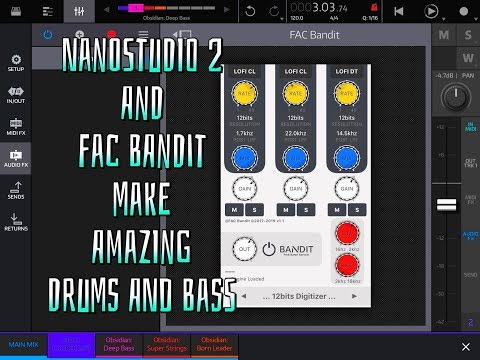Click the OUT level knob
This screenshot has width=480, height=360.
pos(244,249)
